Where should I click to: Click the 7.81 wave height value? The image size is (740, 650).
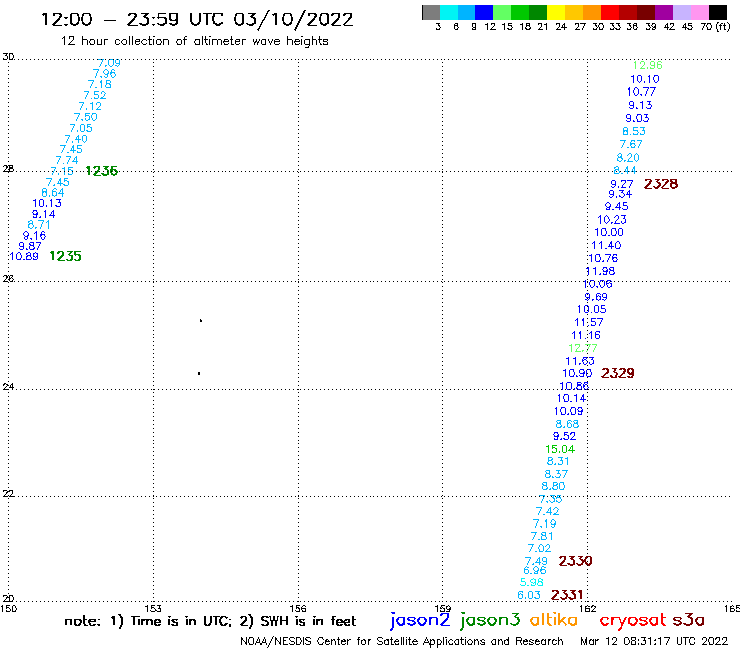pyautogui.click(x=542, y=537)
